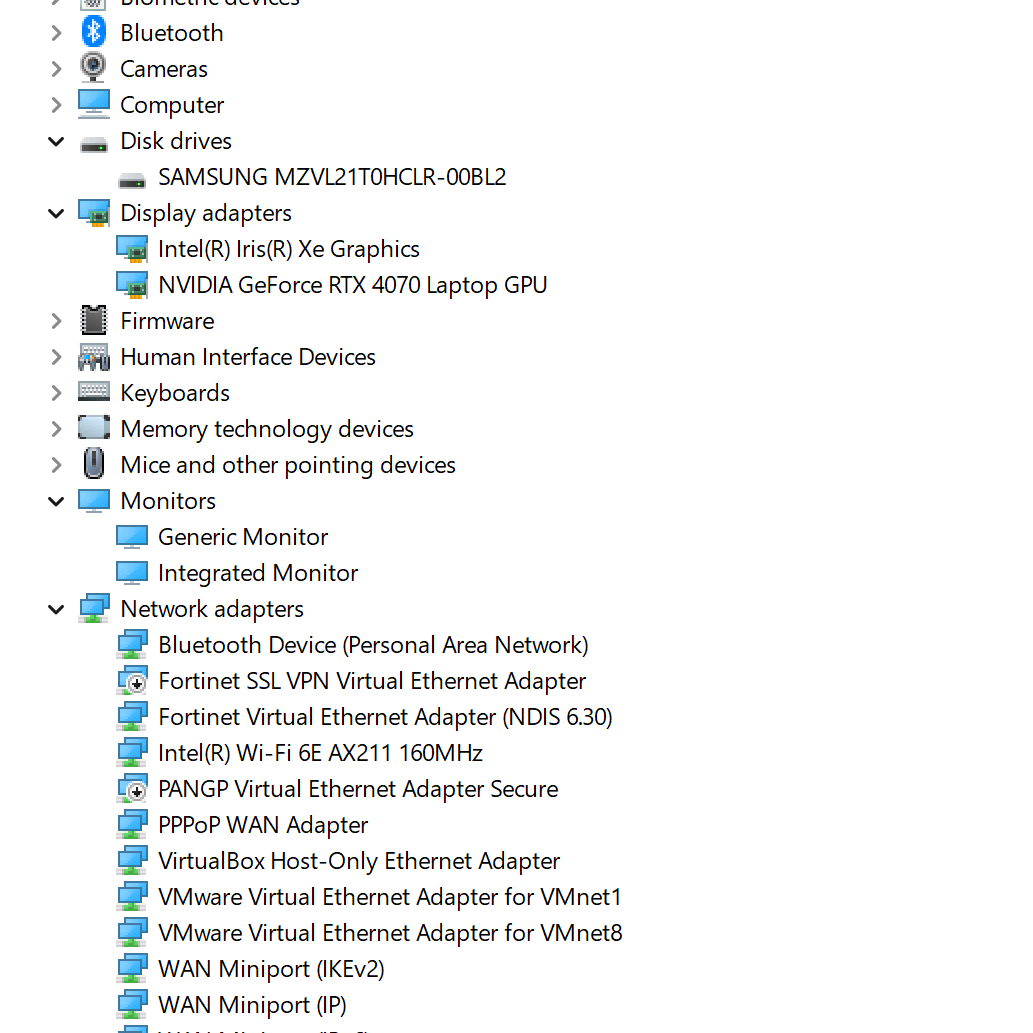
Task: Click the SAMSUNG drive icon
Action: coord(132,180)
